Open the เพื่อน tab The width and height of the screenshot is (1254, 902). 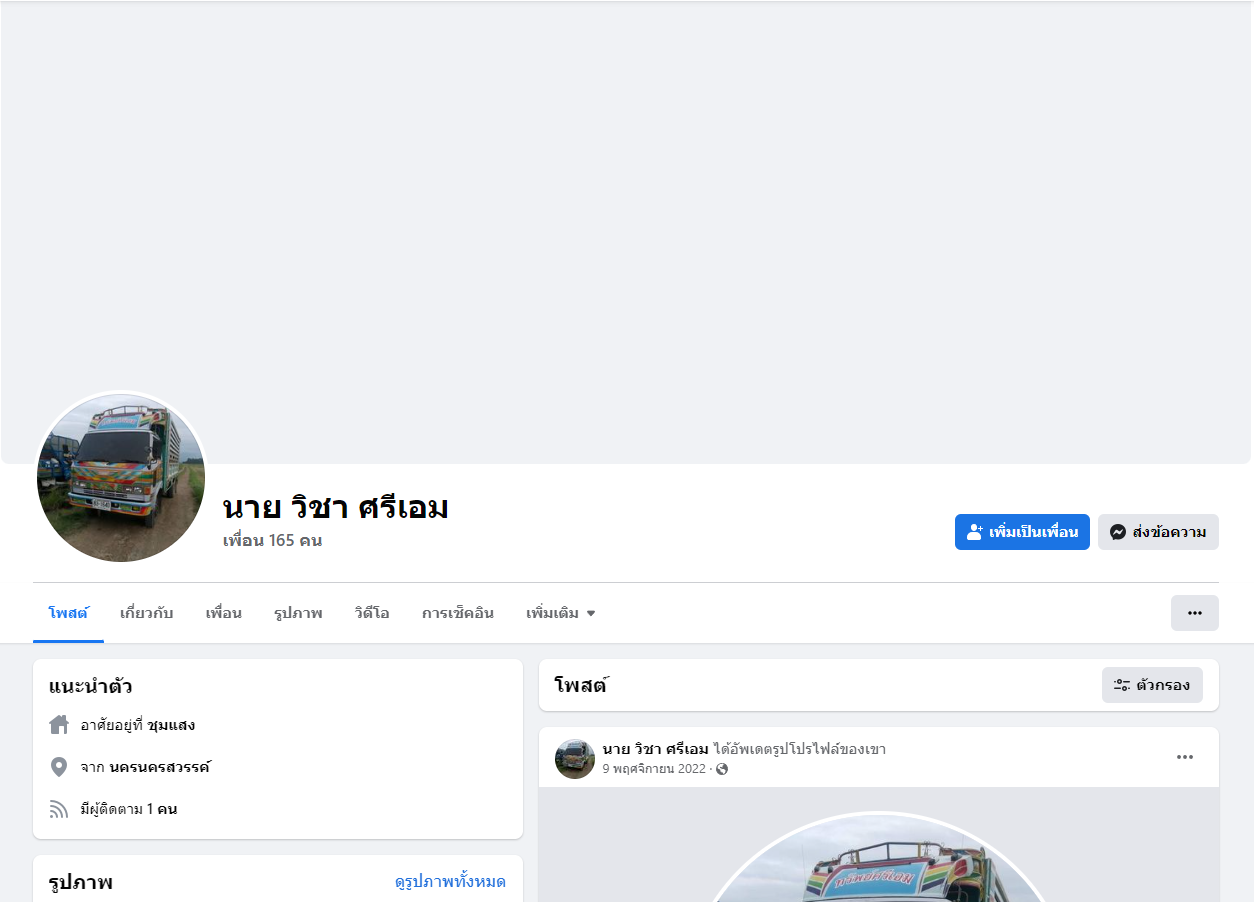[224, 613]
